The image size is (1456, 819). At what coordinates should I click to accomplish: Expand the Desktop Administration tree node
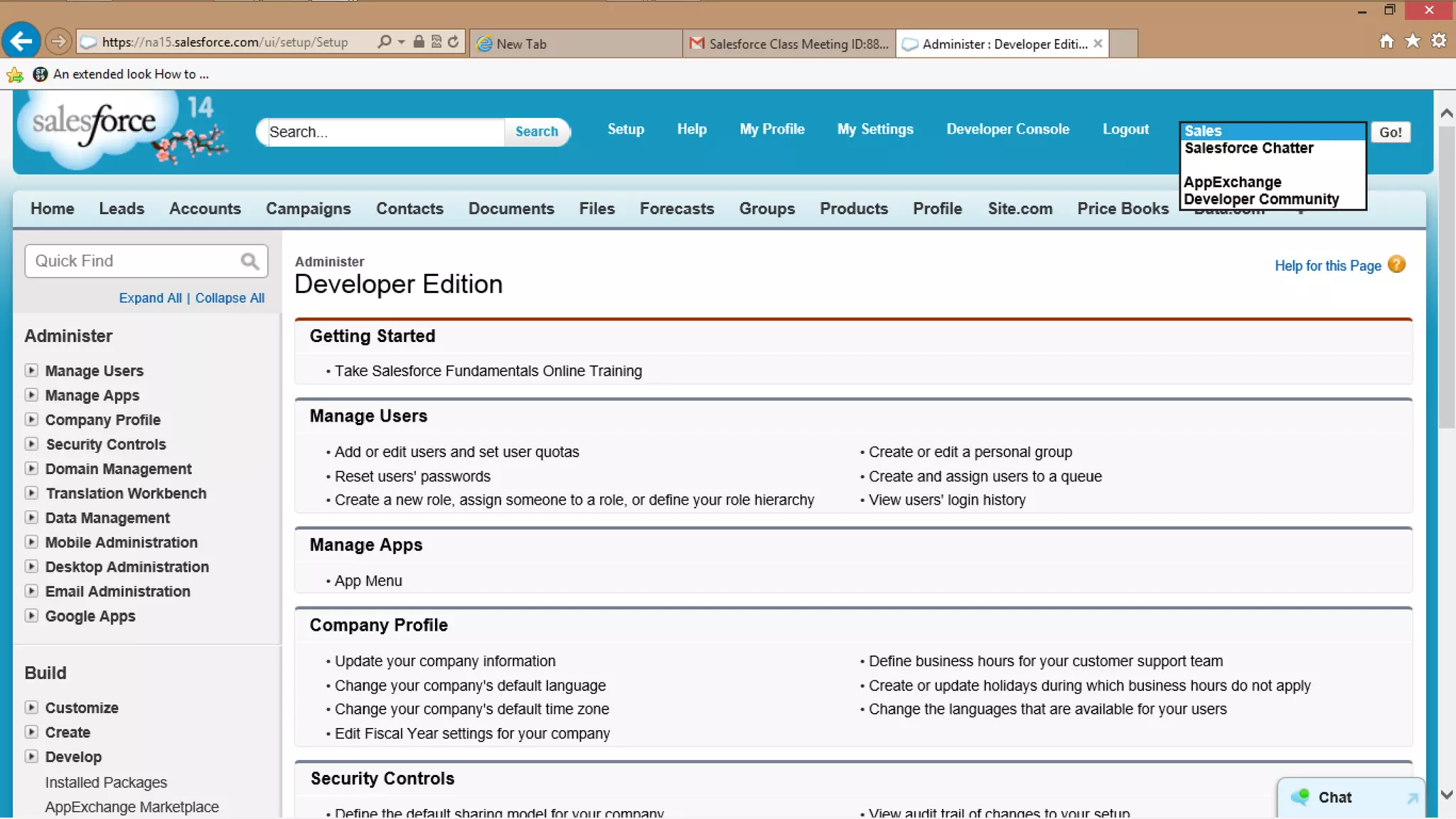pos(31,567)
